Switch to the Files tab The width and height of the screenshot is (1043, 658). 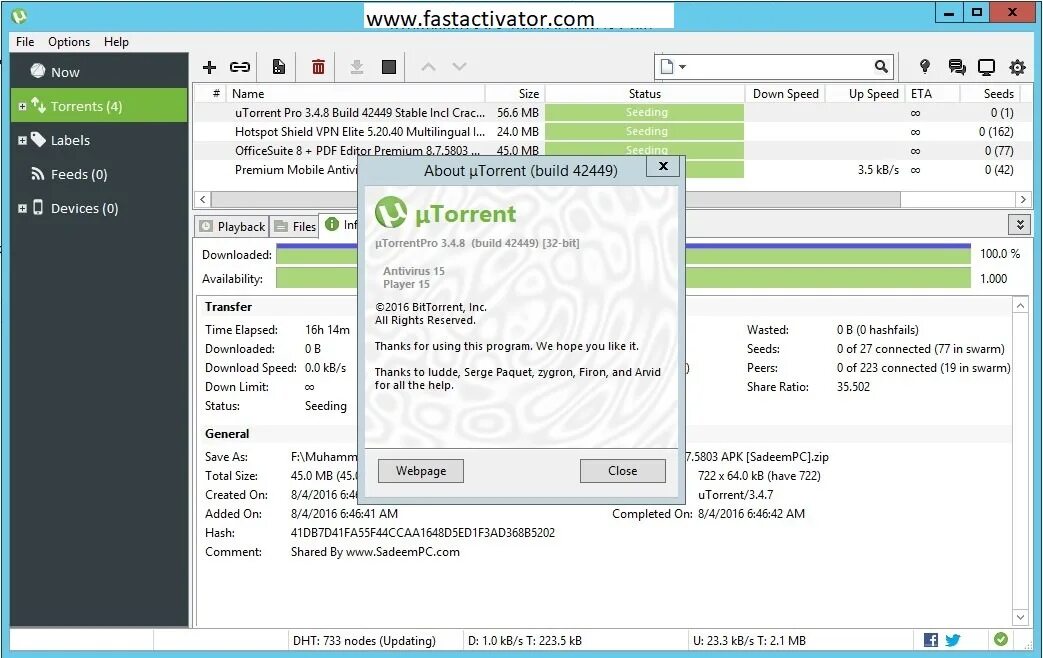coord(294,225)
